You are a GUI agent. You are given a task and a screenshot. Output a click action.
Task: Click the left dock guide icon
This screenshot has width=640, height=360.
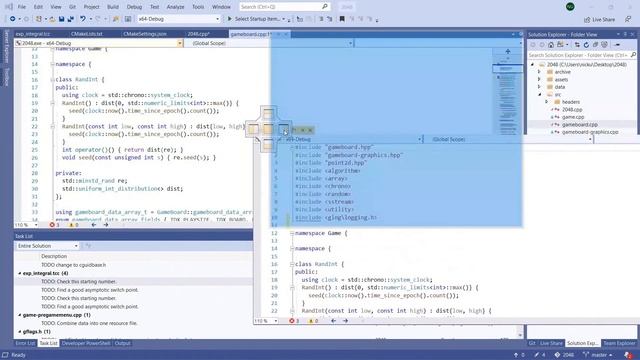(253, 129)
